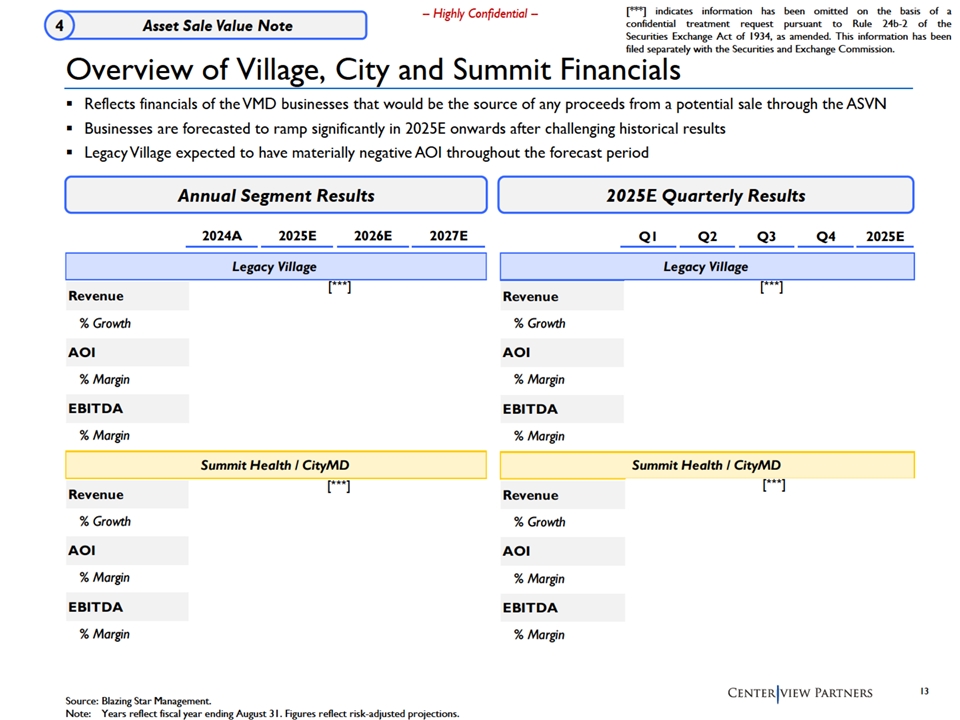Click the Centerview Partners logo text
The width and height of the screenshot is (960, 720).
(x=800, y=693)
